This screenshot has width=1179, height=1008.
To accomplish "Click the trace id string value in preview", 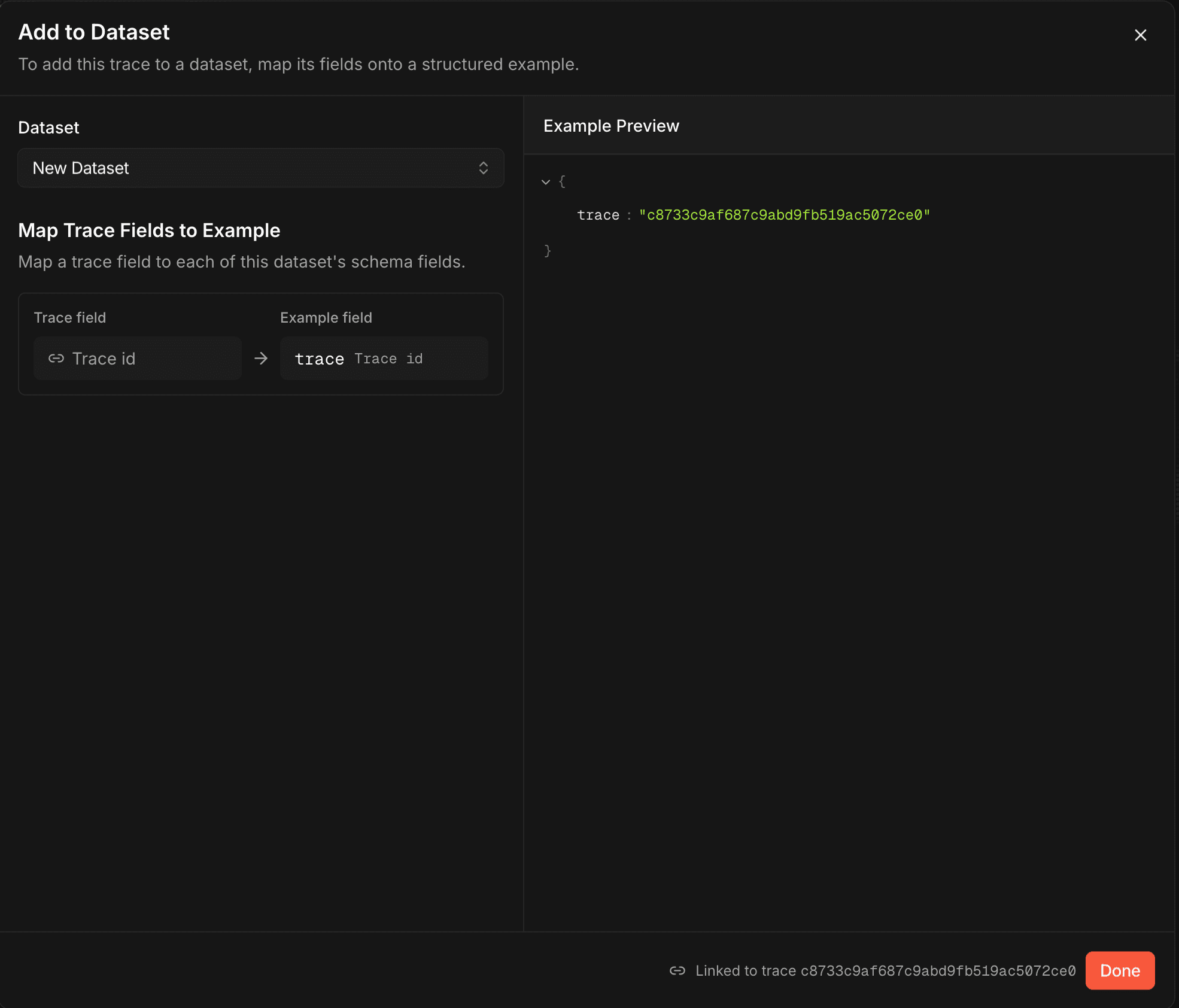I will (x=785, y=215).
